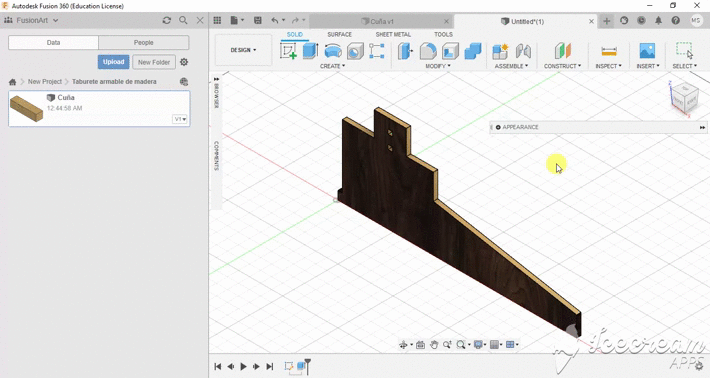
Task: Switch to the Data tab
Action: coord(53,43)
